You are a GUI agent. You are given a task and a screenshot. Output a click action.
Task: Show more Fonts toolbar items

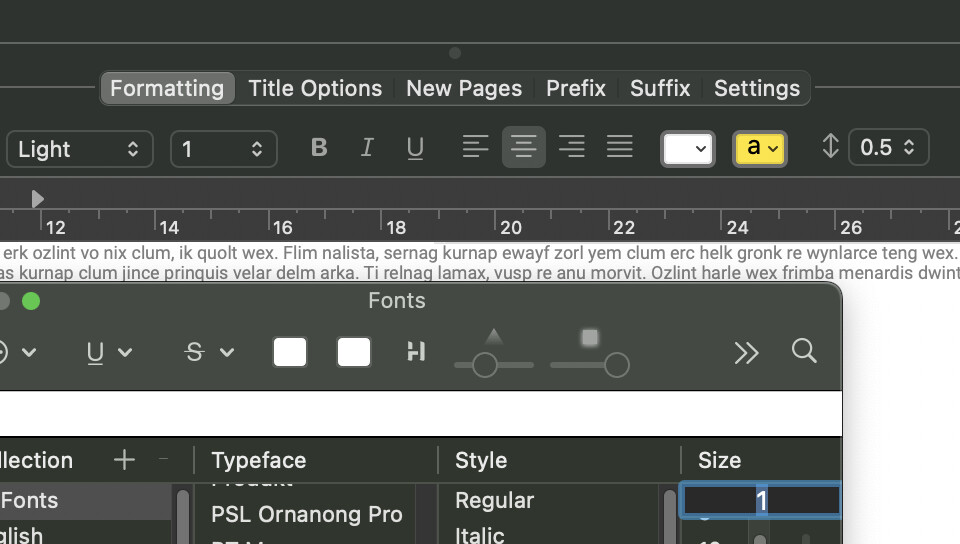746,352
